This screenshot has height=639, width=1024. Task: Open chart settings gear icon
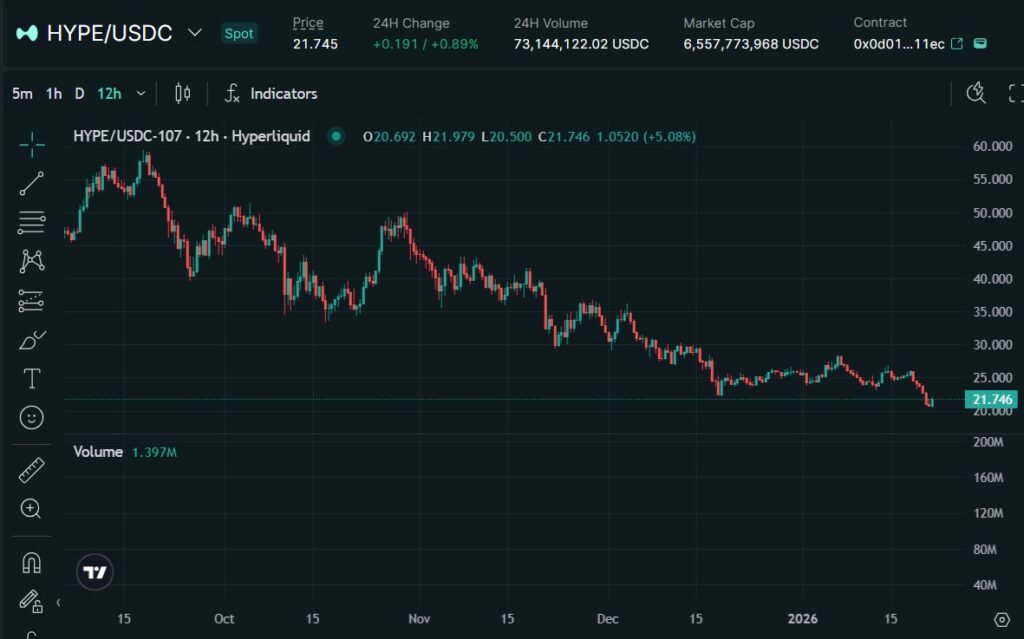click(1001, 619)
